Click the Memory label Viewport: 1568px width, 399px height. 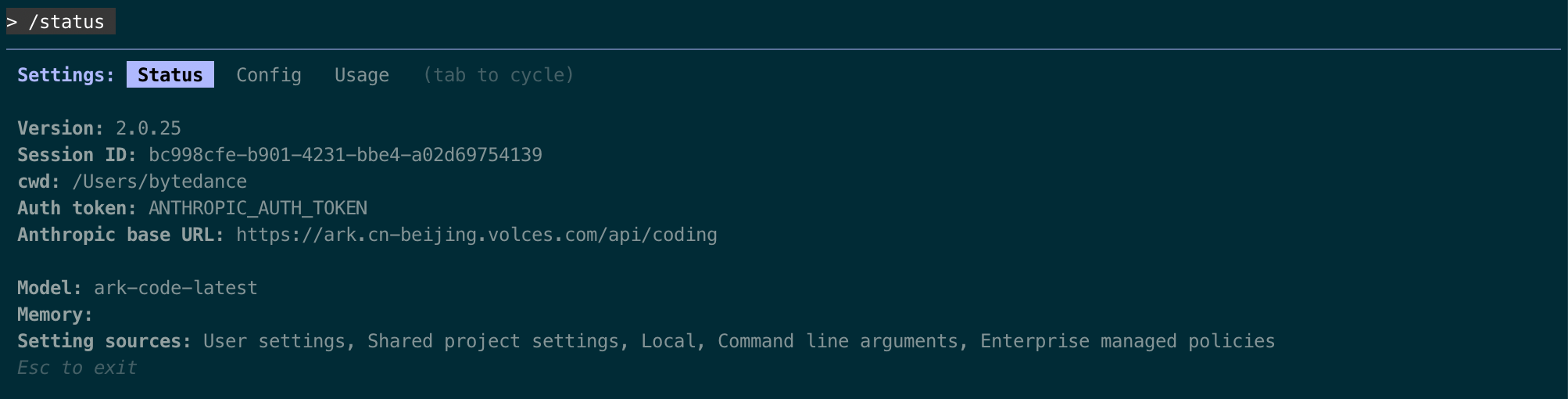pyautogui.click(x=55, y=315)
